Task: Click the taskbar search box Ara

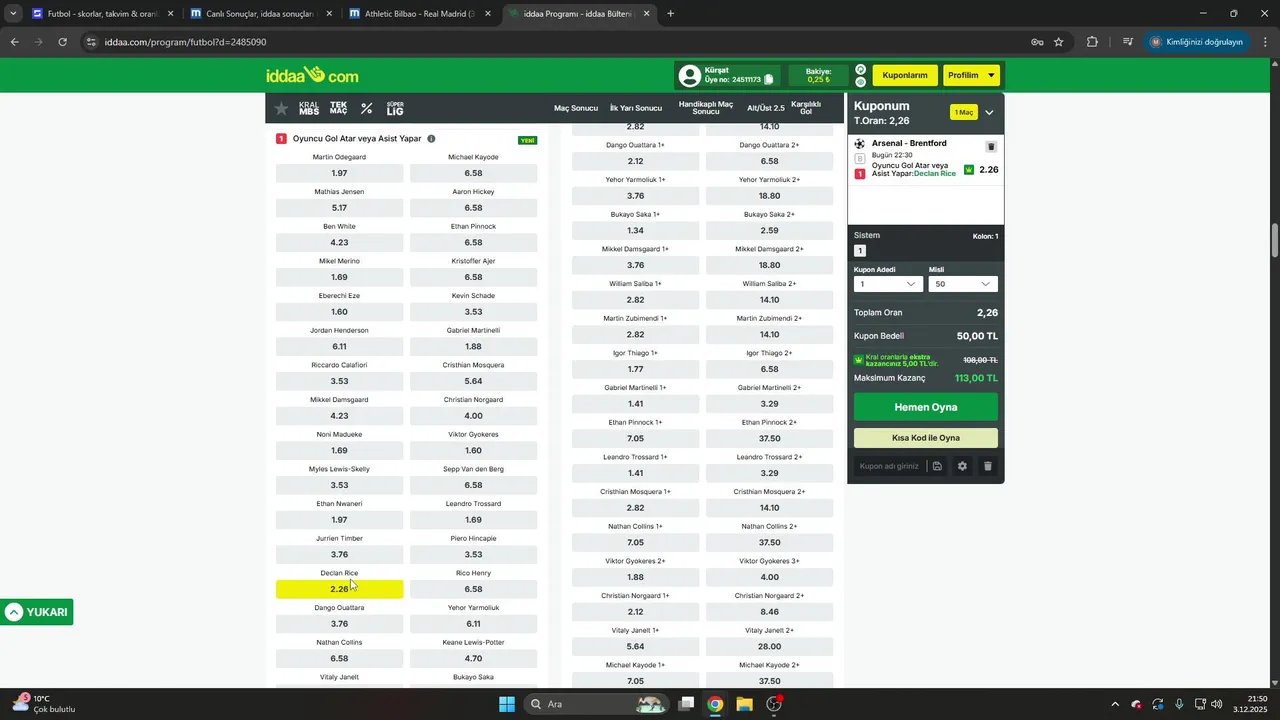Action: (598, 704)
